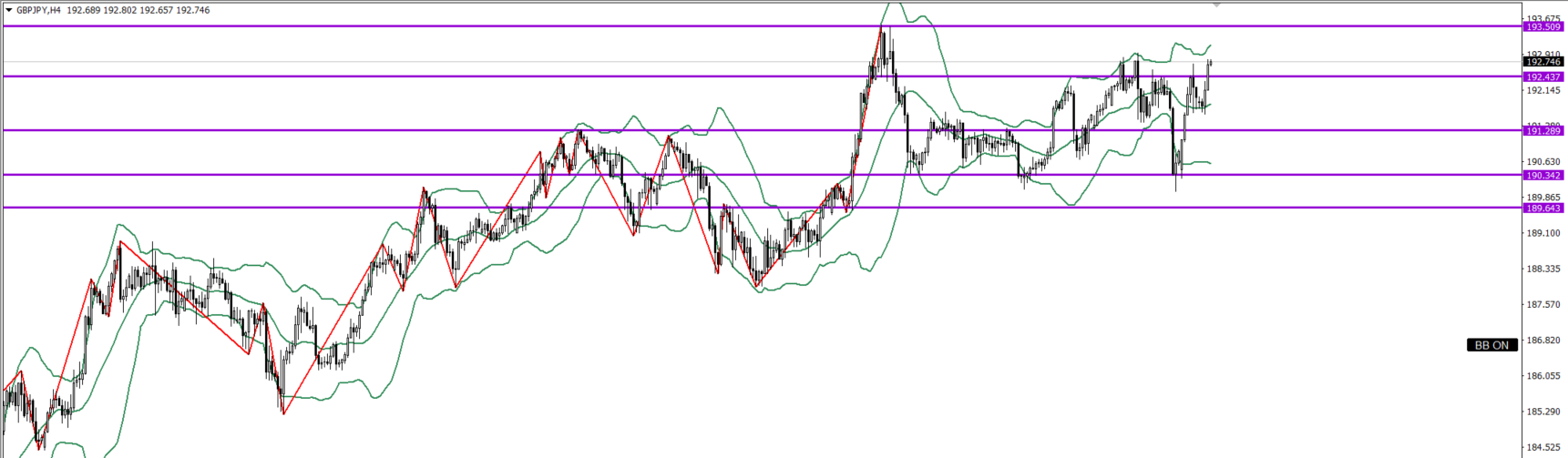1568x458 pixels.
Task: Click the GBPJPY,H4 symbol label
Action: point(38,10)
